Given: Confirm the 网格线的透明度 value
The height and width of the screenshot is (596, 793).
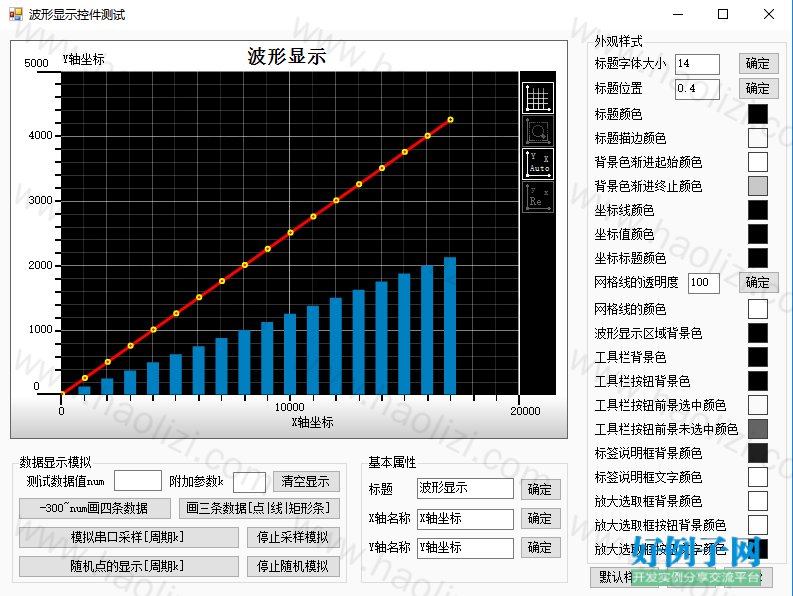Looking at the screenshot, I should (758, 282).
